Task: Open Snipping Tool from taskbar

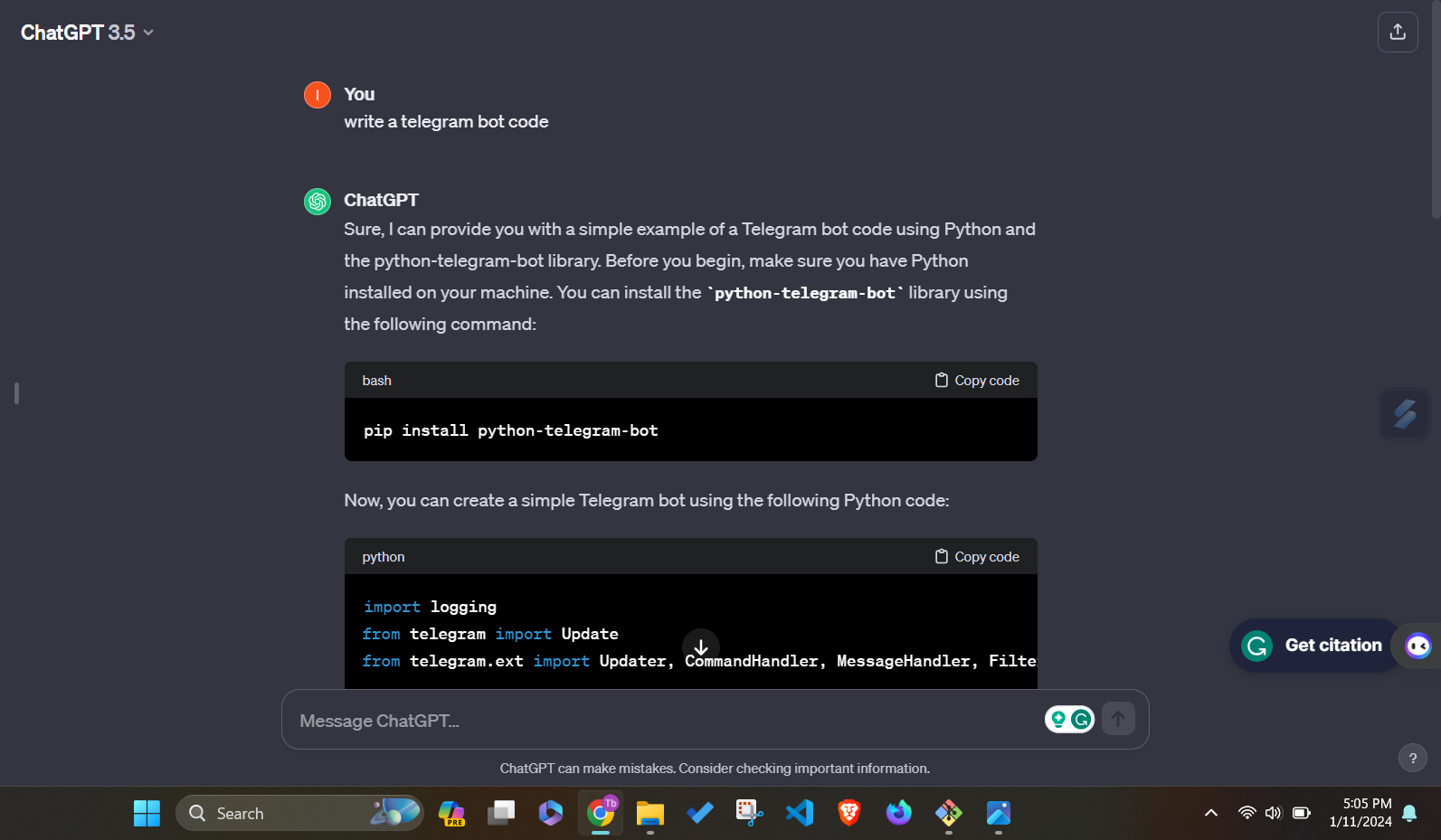Action: coord(750,813)
